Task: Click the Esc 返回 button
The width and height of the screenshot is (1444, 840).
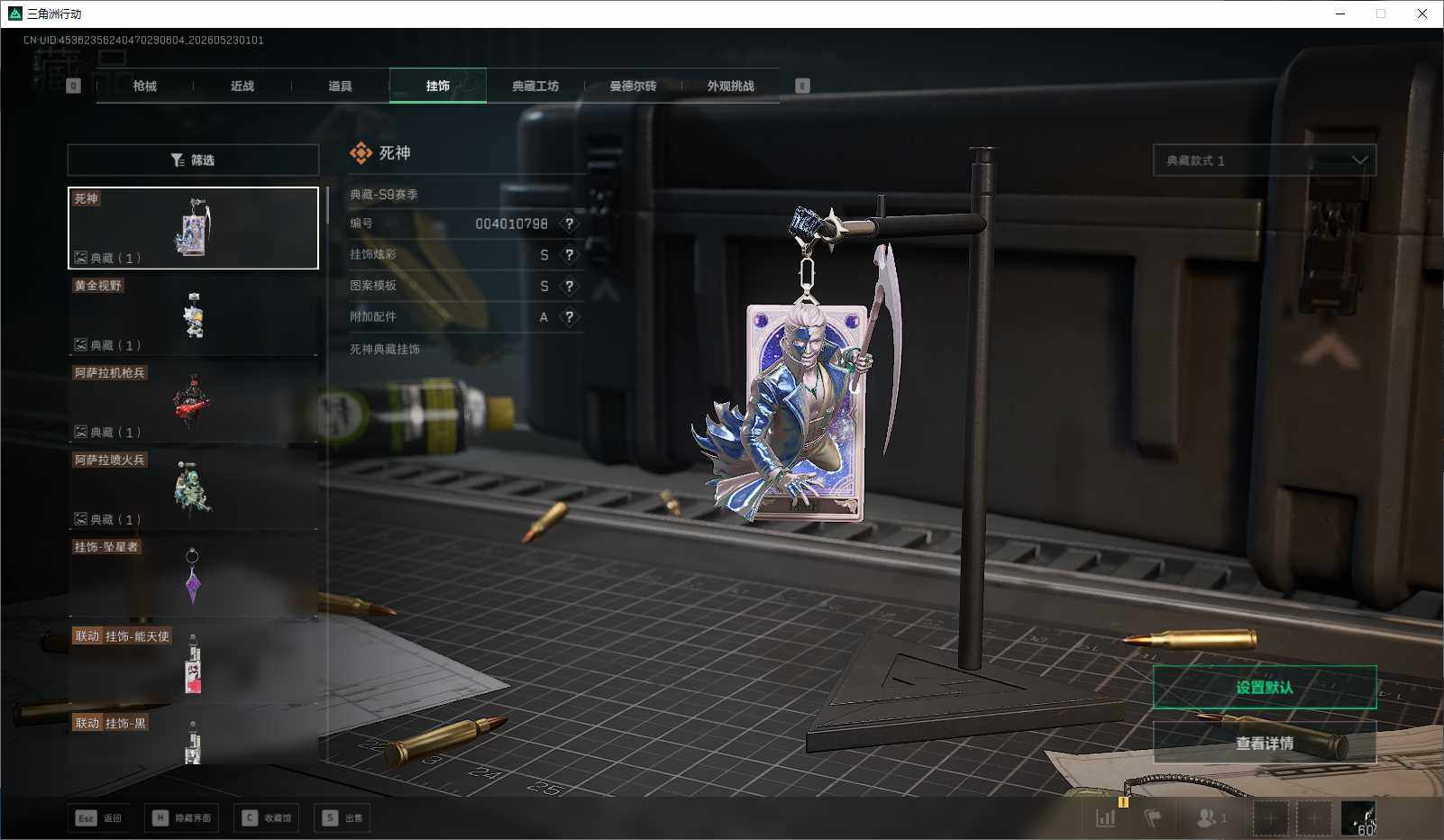Action: pos(98,818)
